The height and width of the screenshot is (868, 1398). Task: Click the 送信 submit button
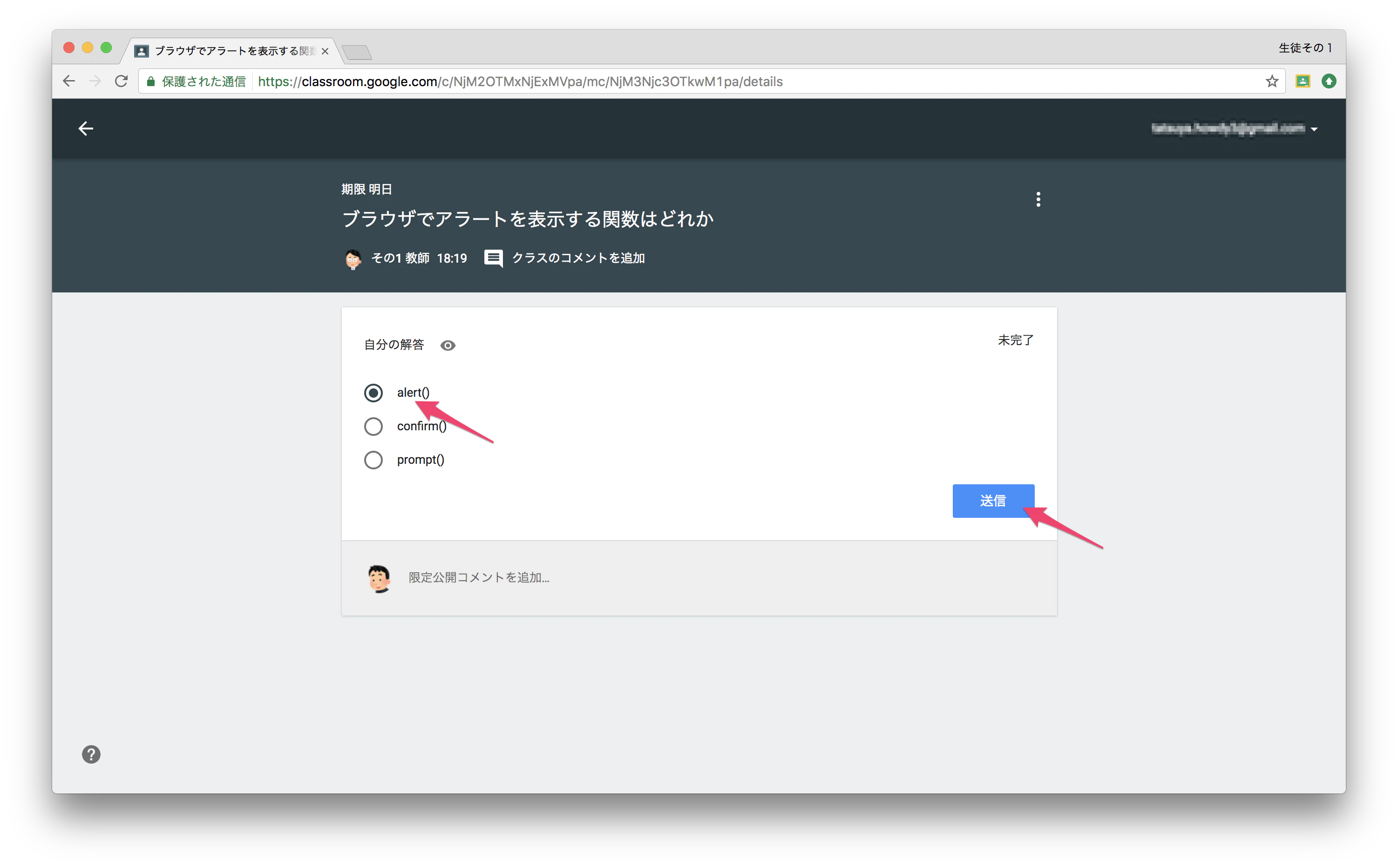[x=993, y=501]
